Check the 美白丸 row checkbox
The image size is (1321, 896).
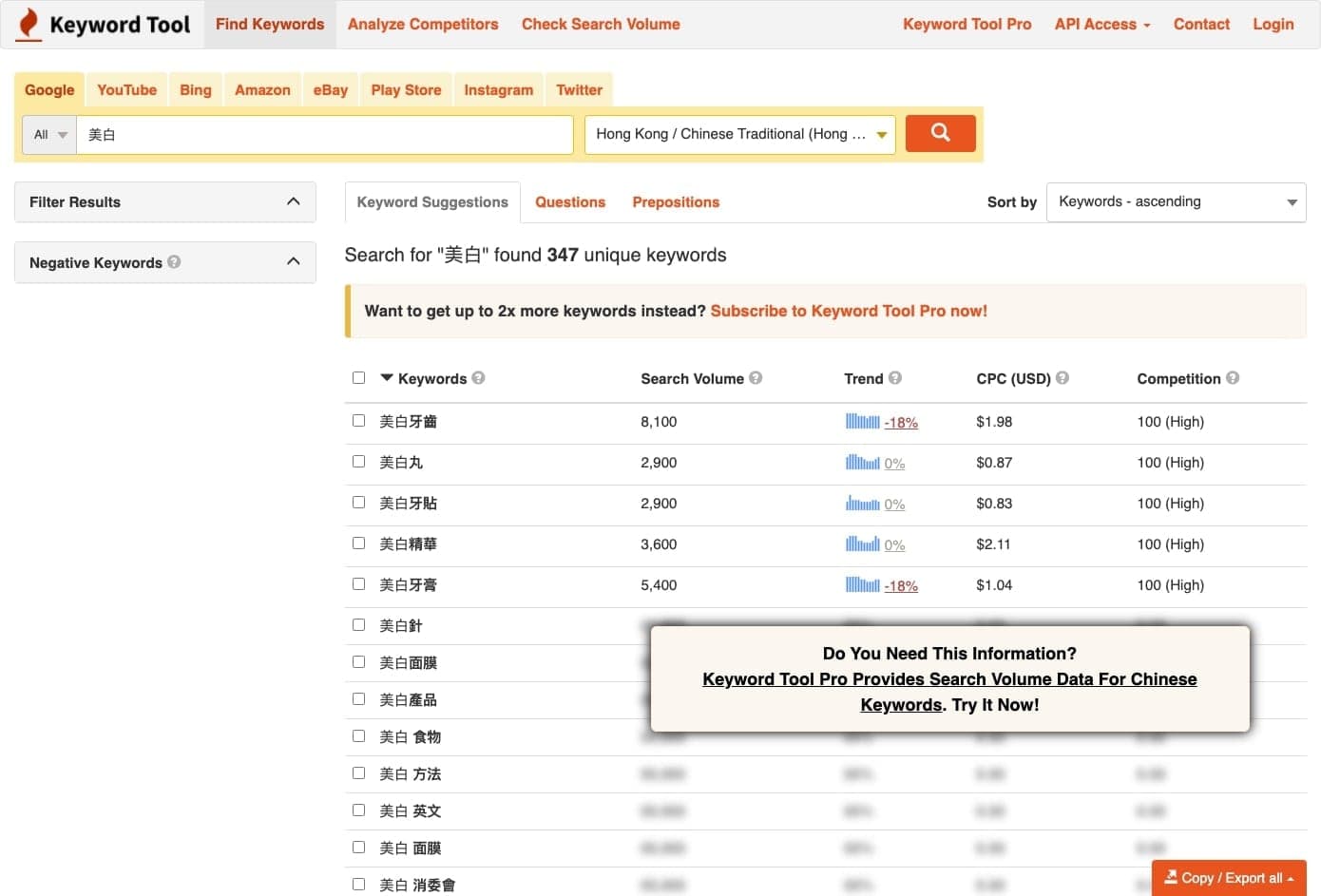(x=358, y=461)
